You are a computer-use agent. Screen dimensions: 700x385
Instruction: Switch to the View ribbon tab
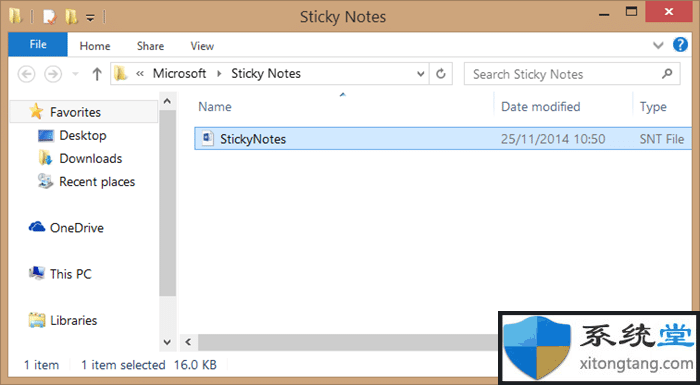click(202, 46)
